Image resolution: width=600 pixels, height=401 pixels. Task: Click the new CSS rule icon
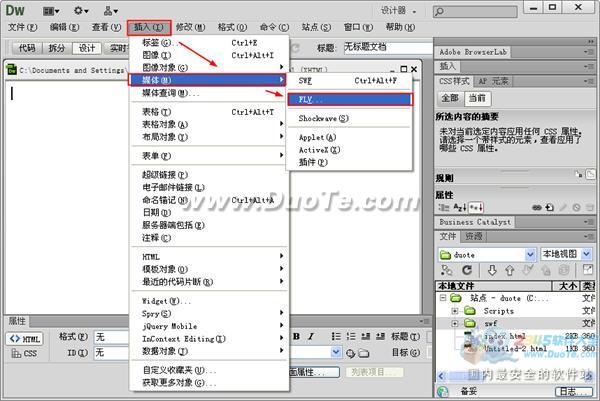click(550, 208)
